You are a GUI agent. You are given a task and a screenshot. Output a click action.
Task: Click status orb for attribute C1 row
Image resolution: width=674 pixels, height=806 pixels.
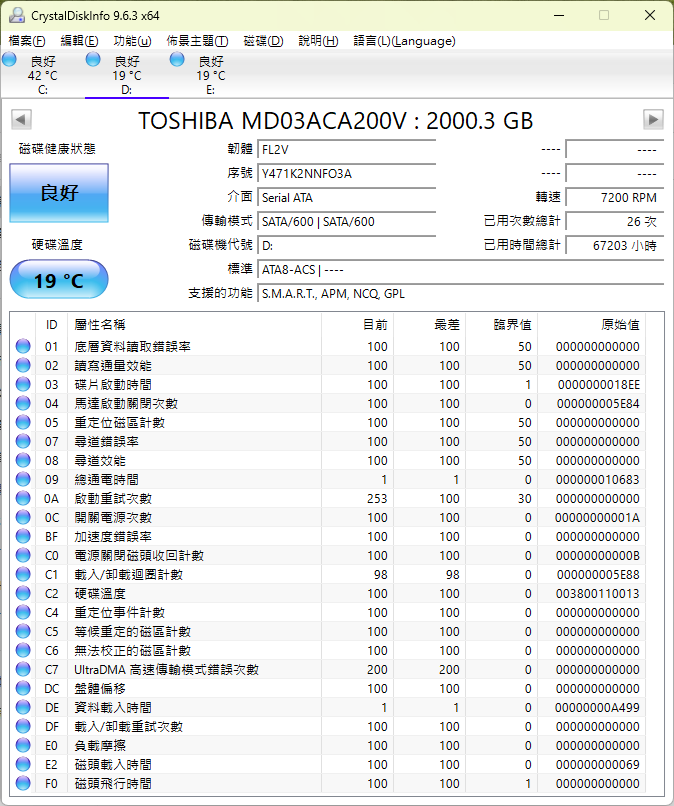[23, 574]
